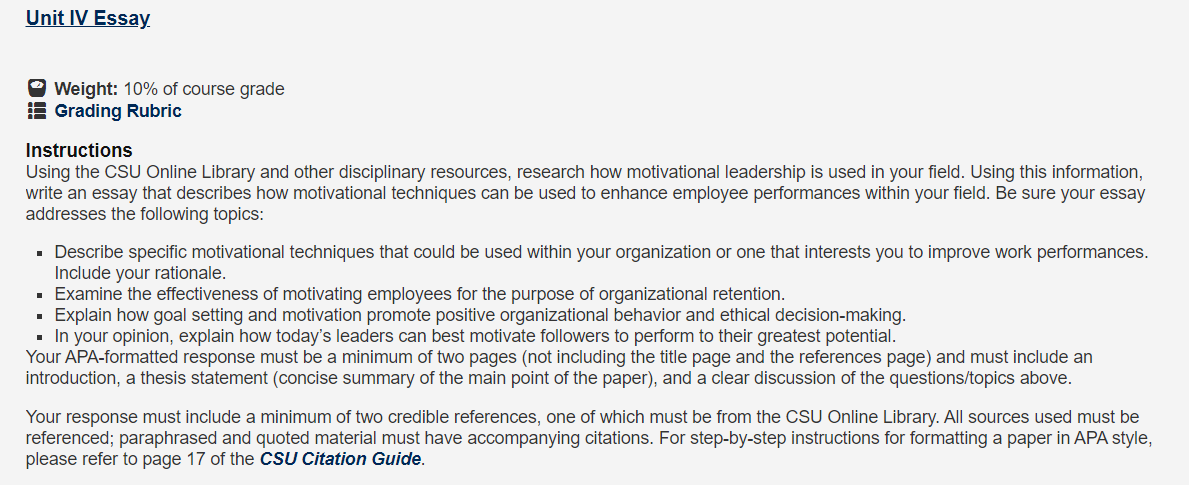Click the bold Weight: label
1189x485 pixels.
[86, 89]
